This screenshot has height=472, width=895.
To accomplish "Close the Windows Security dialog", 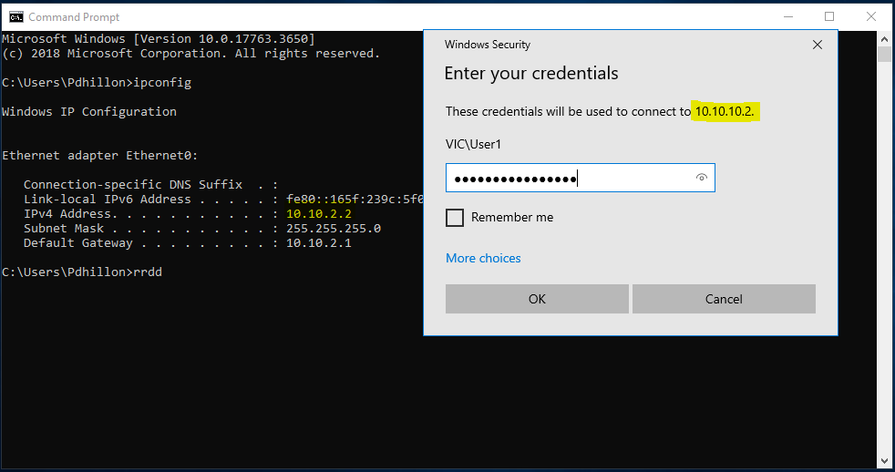I will [817, 45].
